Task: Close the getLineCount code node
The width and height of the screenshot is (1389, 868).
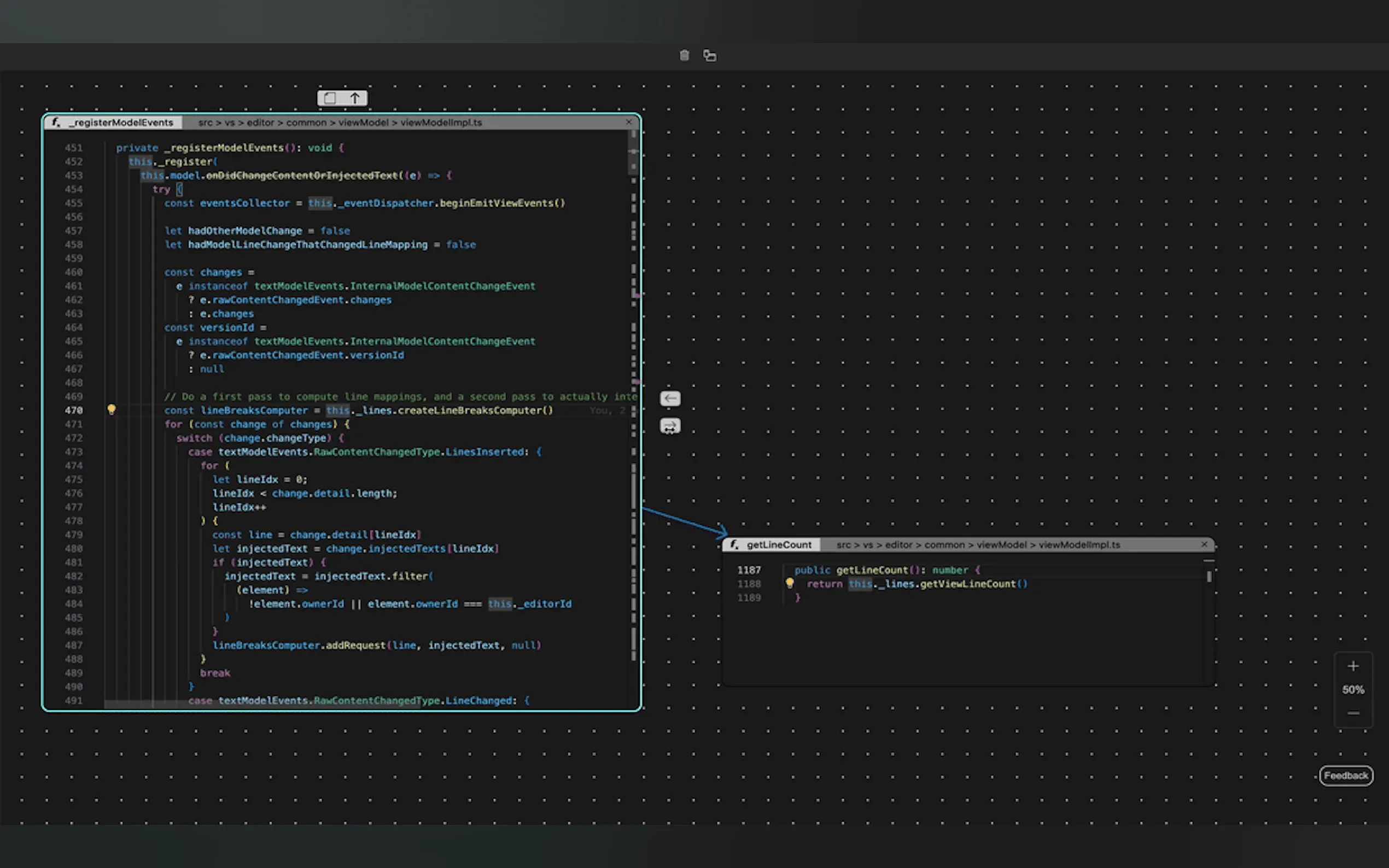Action: 1204,544
